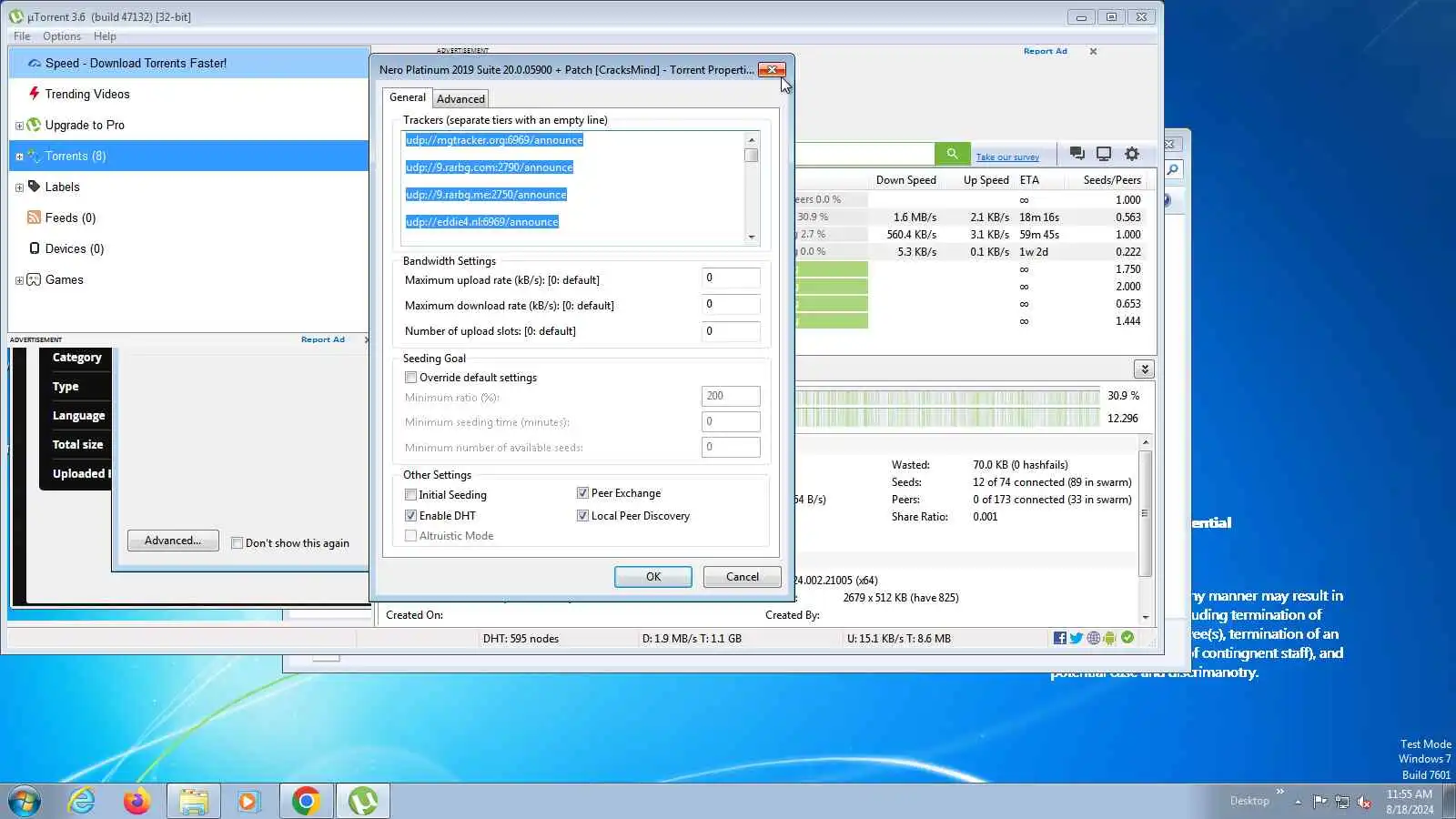
Task: Click the Down Speed column header
Action: pos(905,180)
